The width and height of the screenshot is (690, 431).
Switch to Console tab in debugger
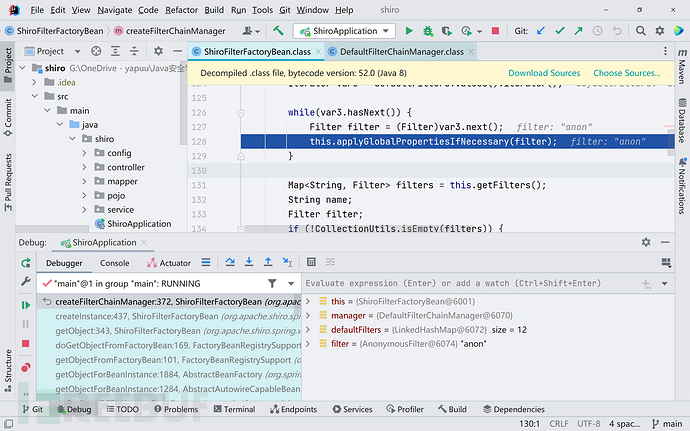coord(114,263)
